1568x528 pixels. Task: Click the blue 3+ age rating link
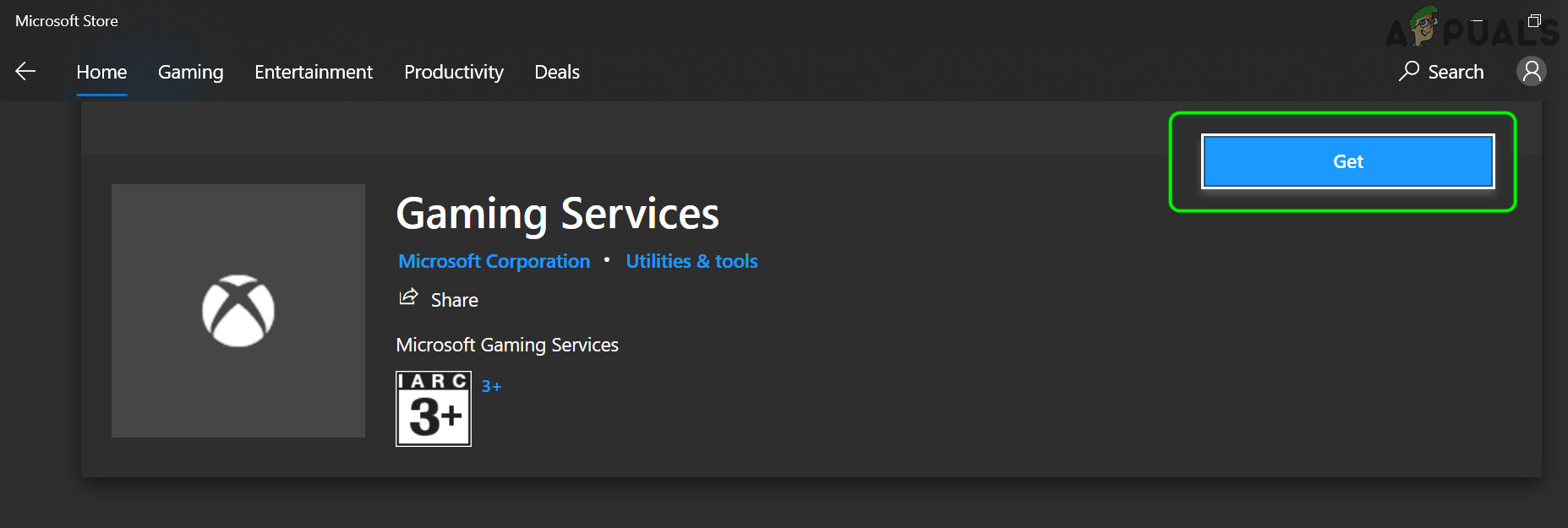pyautogui.click(x=491, y=387)
